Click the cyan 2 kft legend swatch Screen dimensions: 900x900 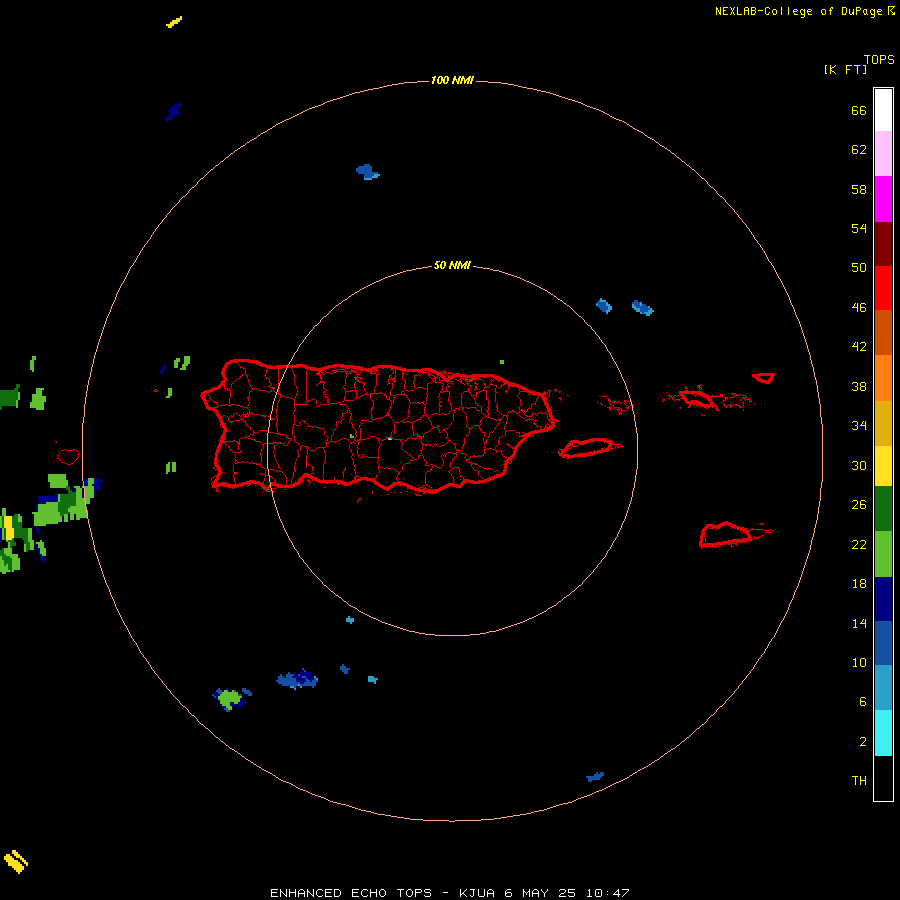pyautogui.click(x=883, y=733)
